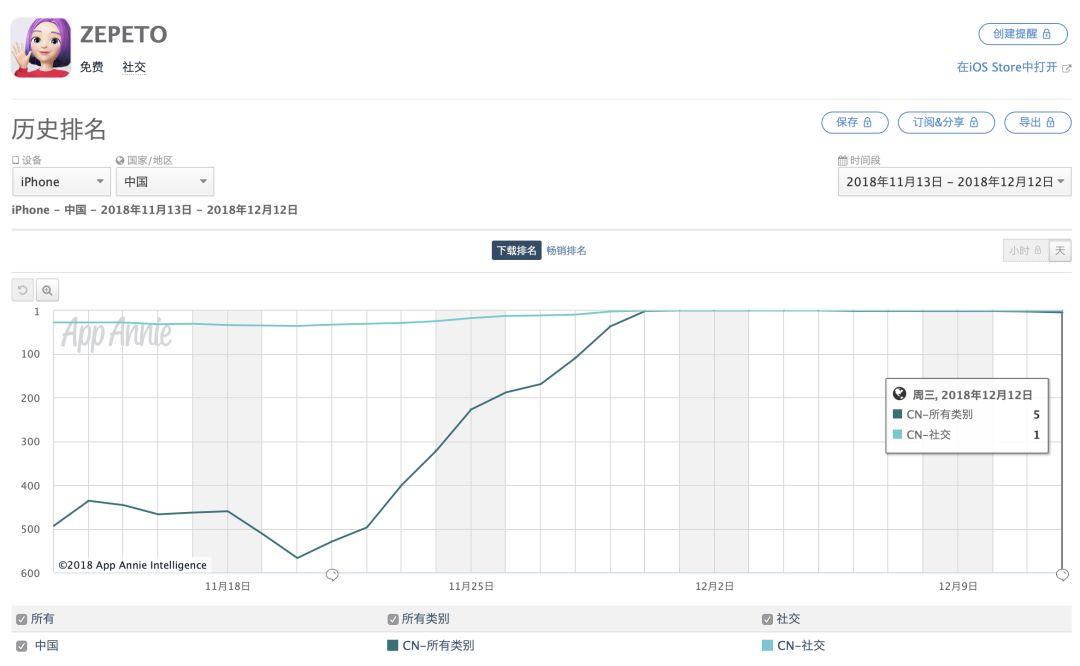This screenshot has width=1080, height=666.
Task: Click the CN-社交 legend label
Action: [x=801, y=646]
